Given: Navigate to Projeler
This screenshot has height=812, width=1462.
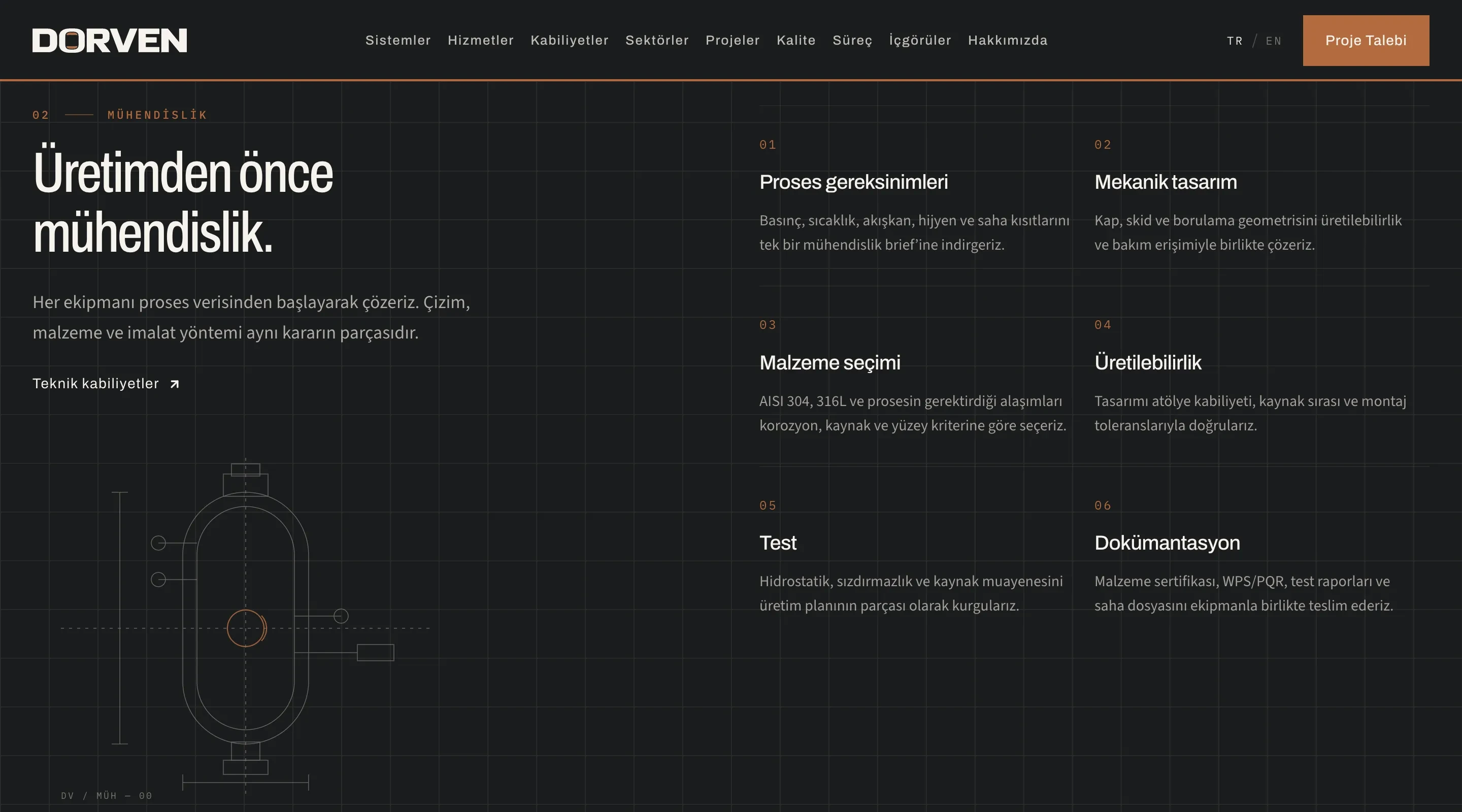Looking at the screenshot, I should coord(732,40).
